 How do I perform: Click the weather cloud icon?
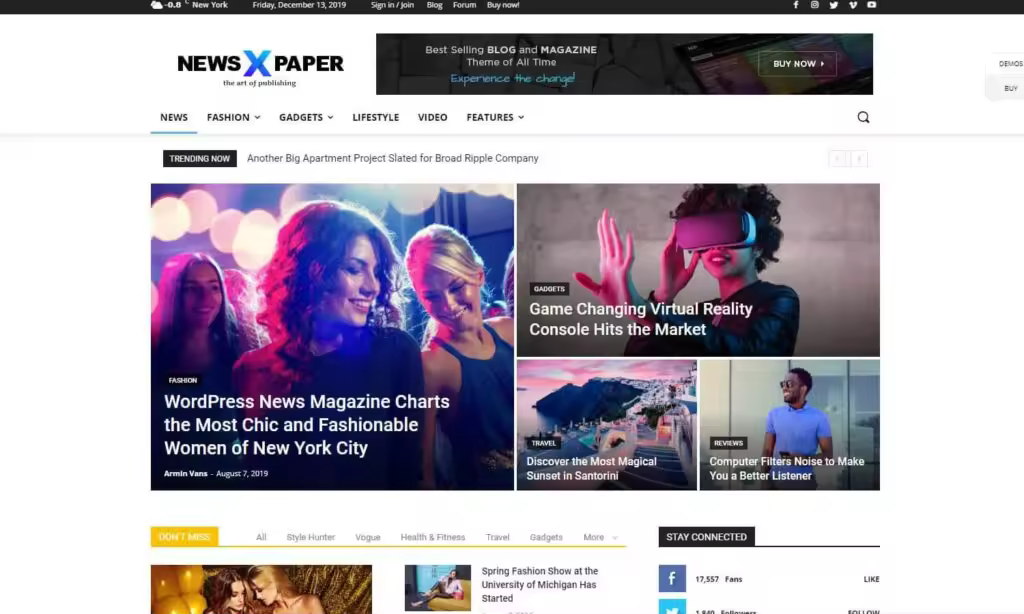157,5
